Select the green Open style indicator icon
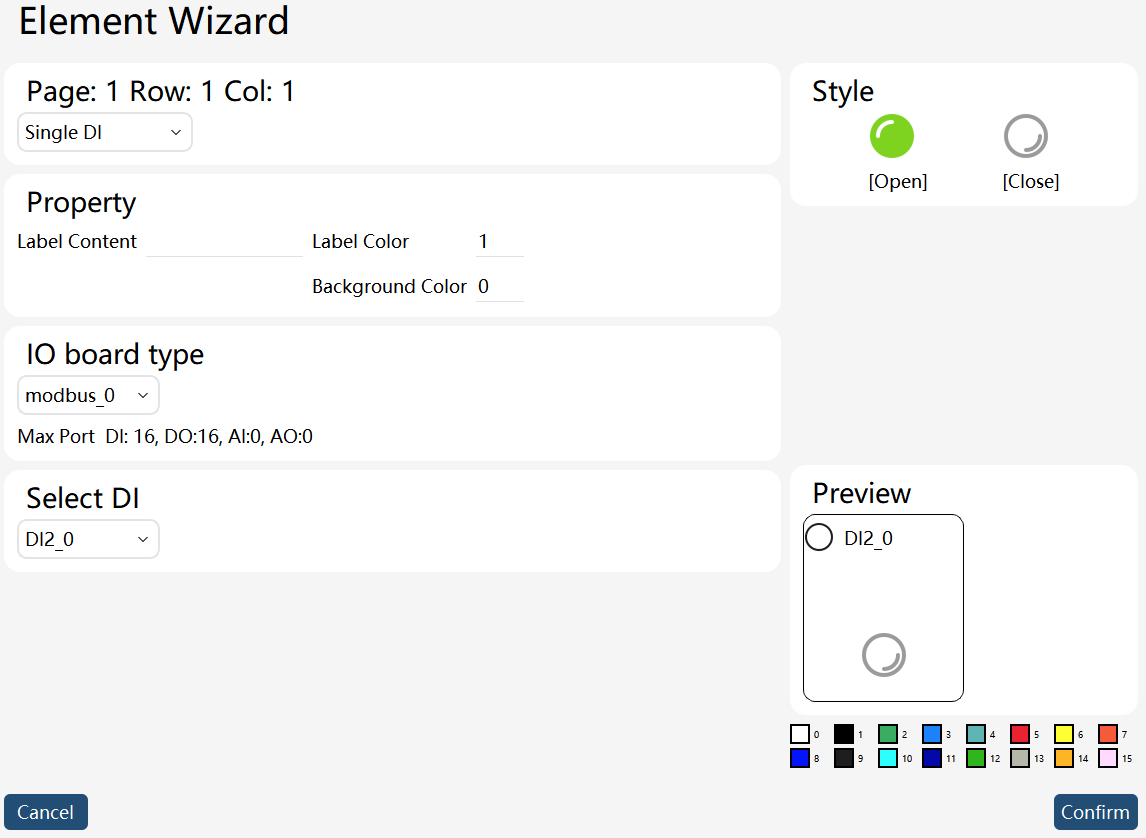Screen dimensions: 1146x838 pos(892,137)
